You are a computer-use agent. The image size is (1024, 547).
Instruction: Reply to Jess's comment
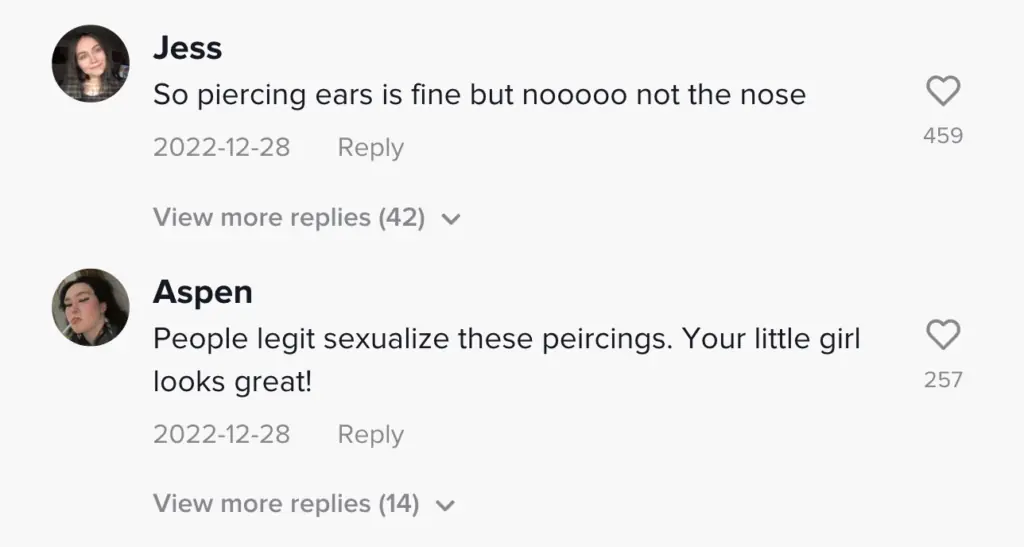coord(370,148)
